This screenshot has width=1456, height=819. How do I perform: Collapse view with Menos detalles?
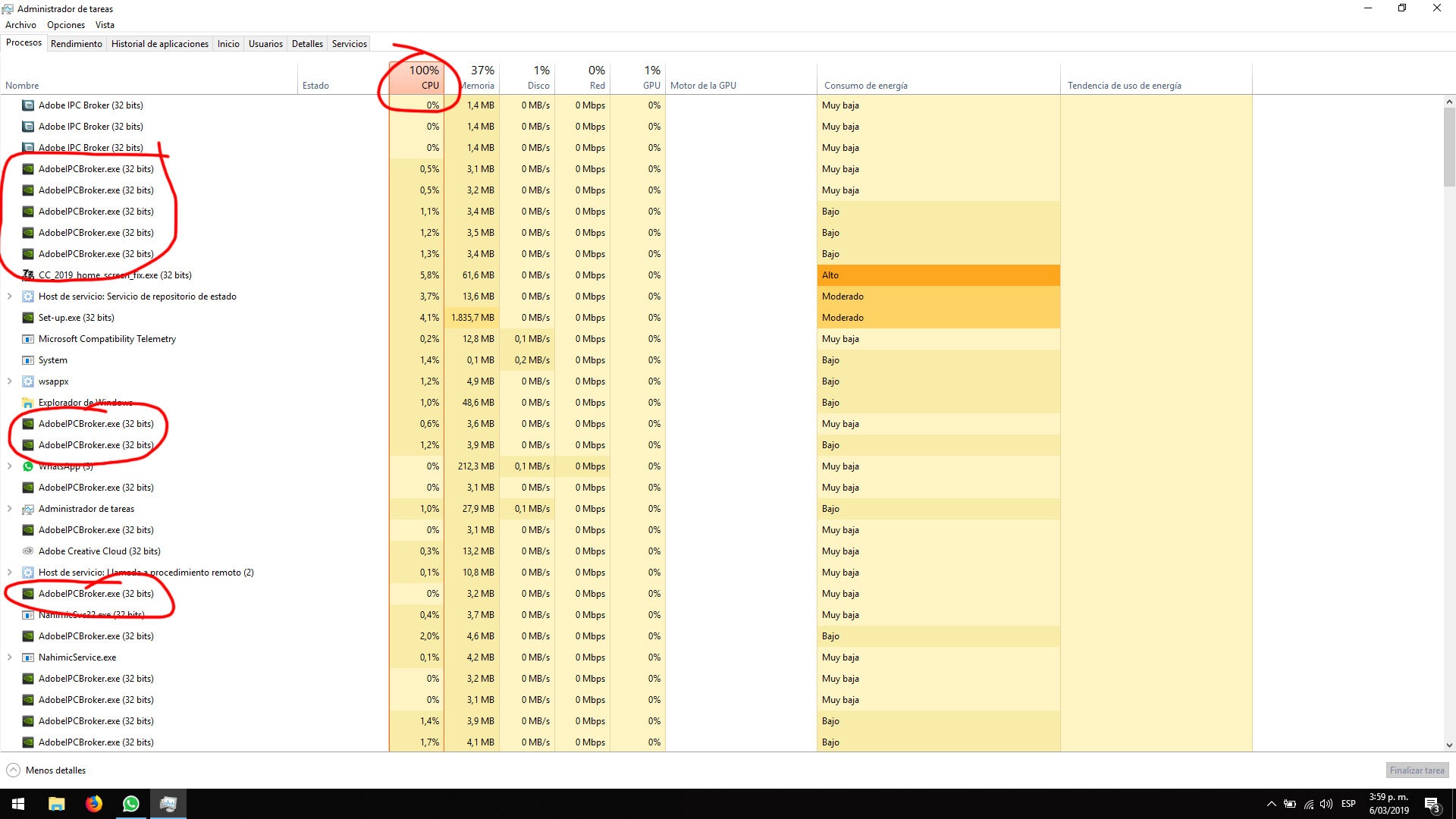pyautogui.click(x=46, y=770)
